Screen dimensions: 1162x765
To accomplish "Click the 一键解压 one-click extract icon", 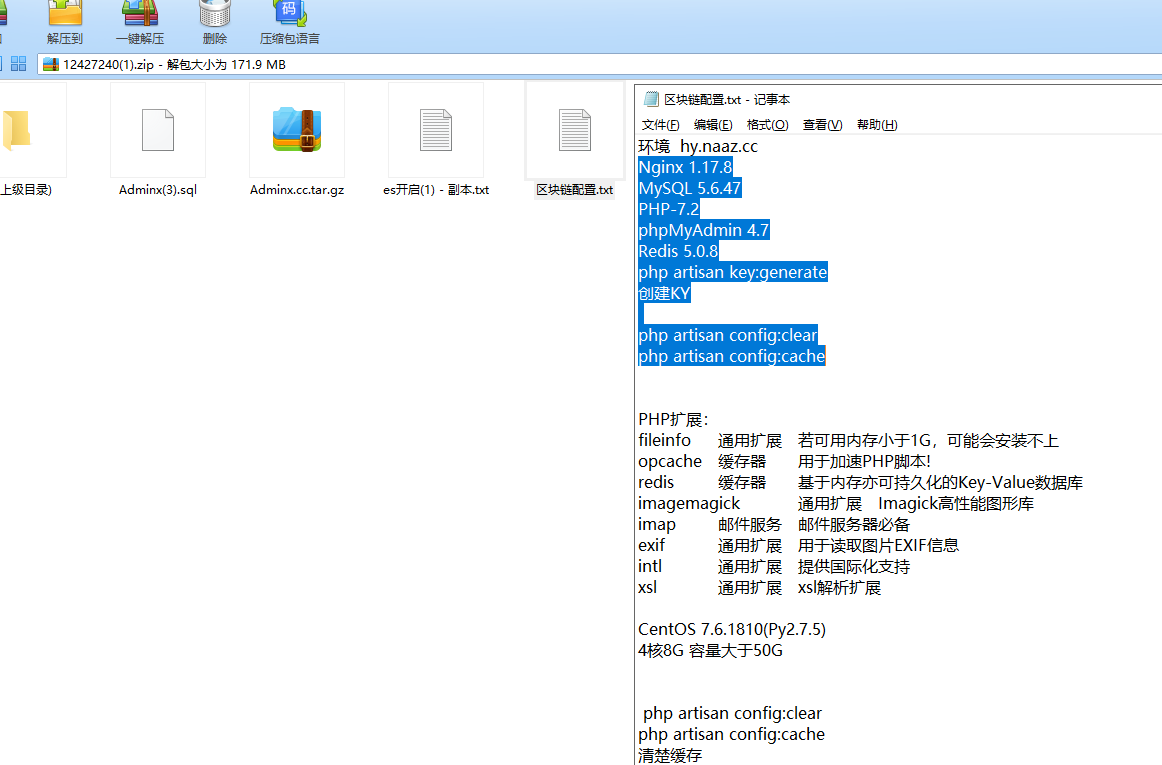I will coord(140,13).
